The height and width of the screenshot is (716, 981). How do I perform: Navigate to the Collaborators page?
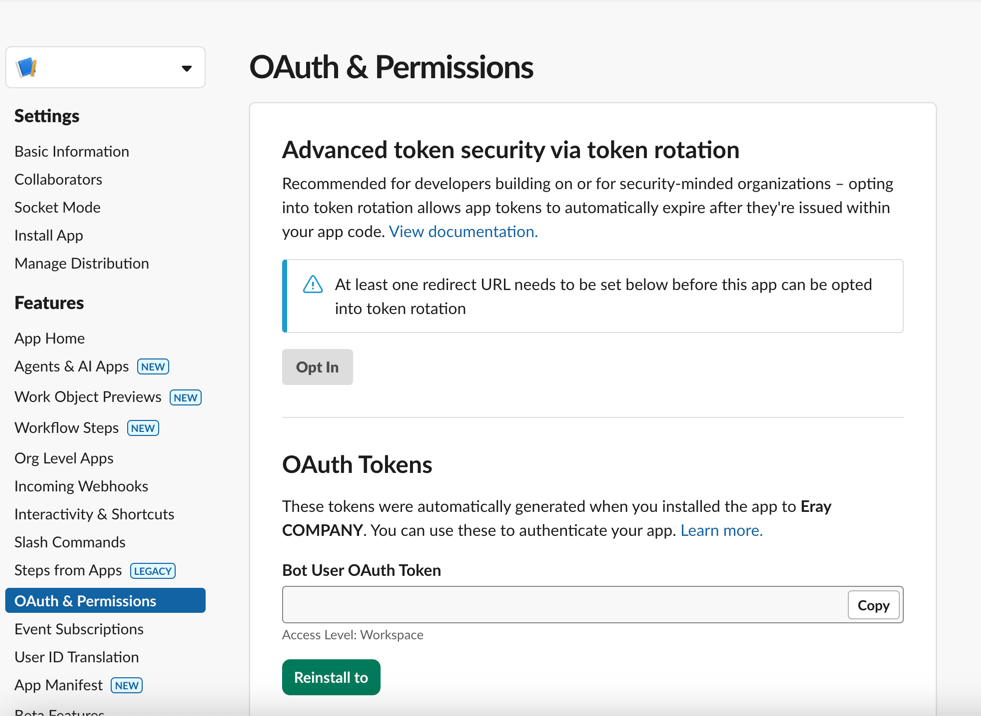[x=58, y=179]
